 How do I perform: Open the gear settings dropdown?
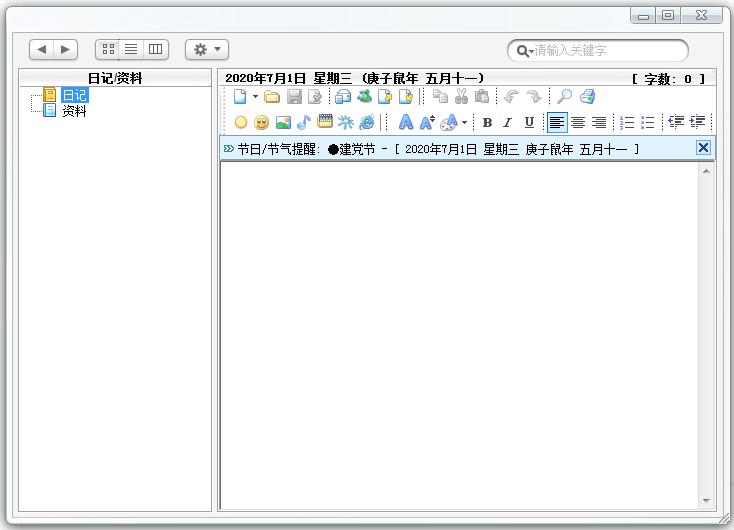207,49
